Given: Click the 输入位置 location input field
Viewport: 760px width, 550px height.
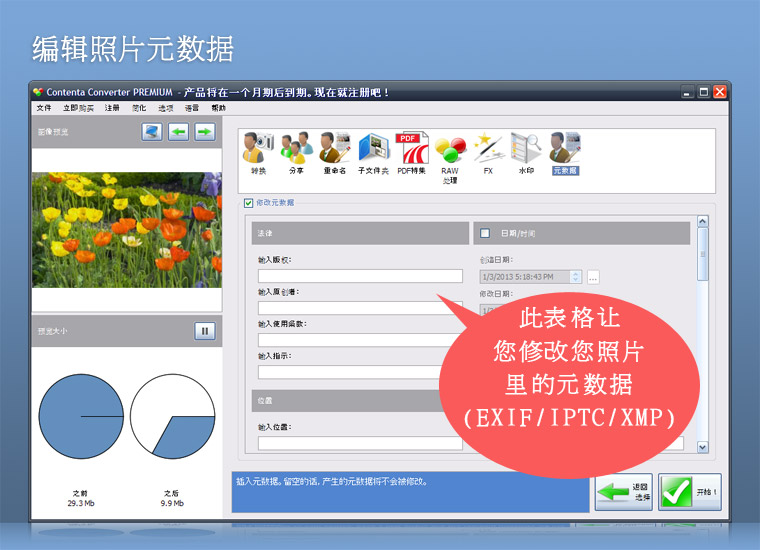Looking at the screenshot, I should coord(360,443).
